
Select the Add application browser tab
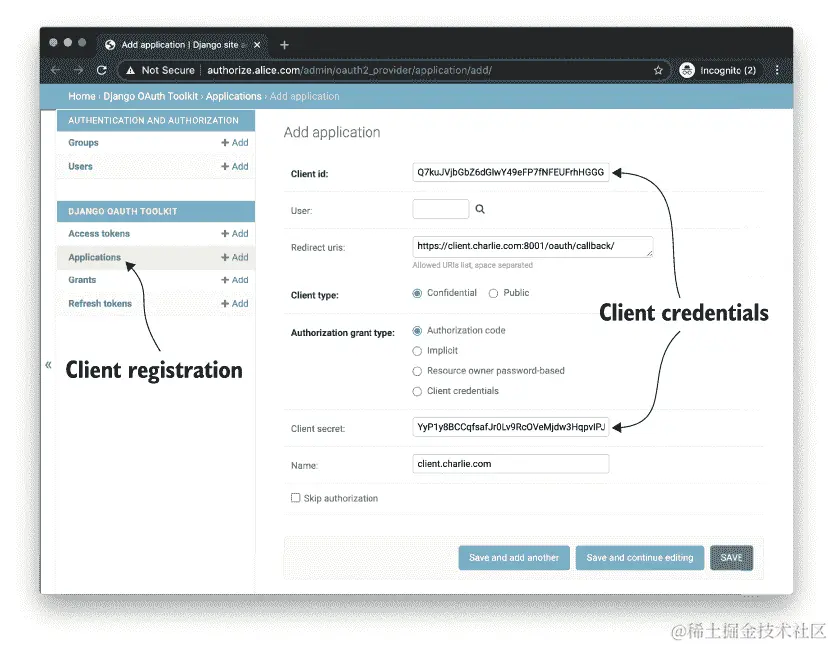pos(182,45)
